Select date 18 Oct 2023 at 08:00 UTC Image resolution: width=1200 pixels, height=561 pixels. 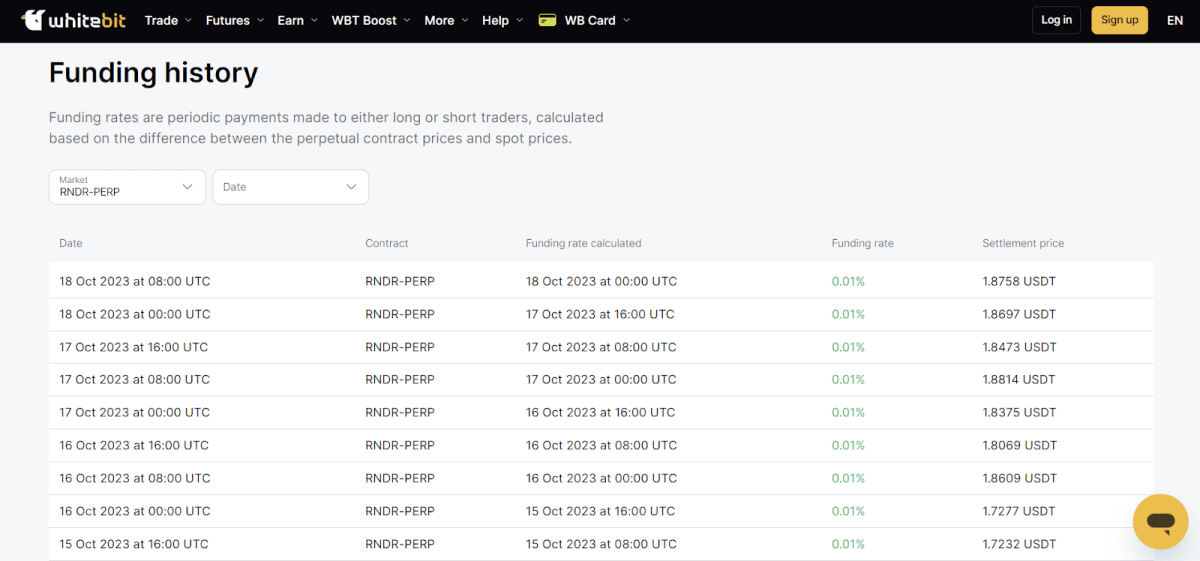[135, 281]
